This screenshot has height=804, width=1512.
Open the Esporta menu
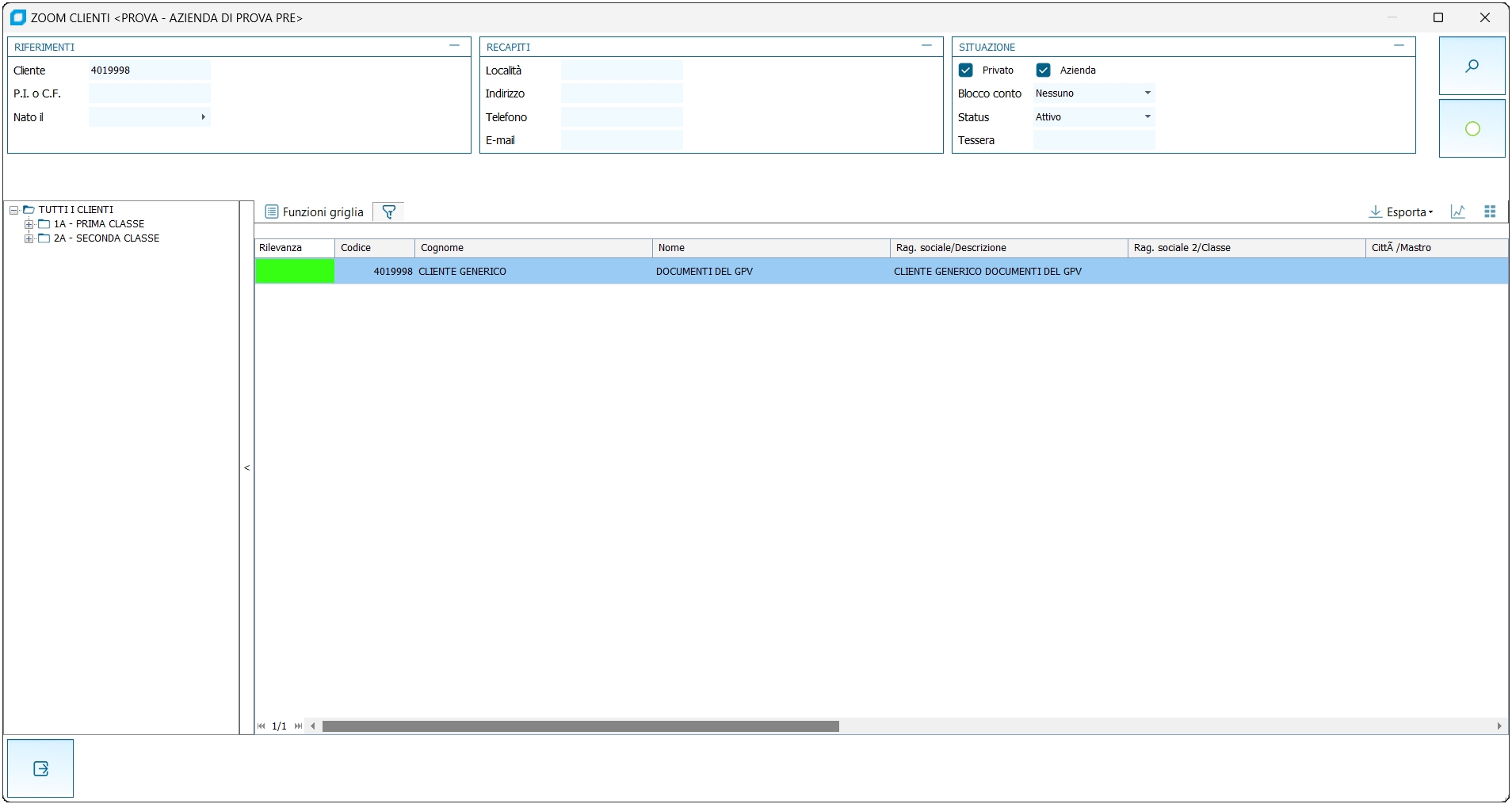click(1401, 211)
